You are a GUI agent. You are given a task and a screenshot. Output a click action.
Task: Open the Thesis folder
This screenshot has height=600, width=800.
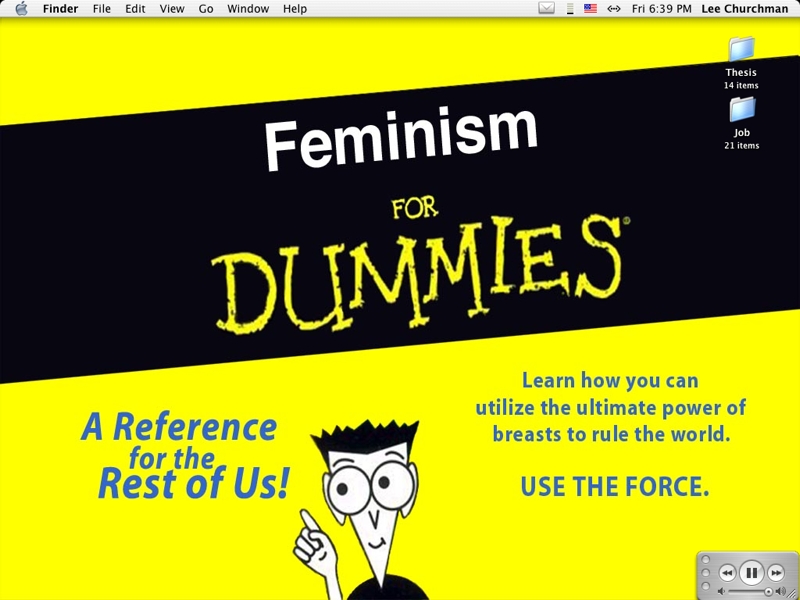741,50
